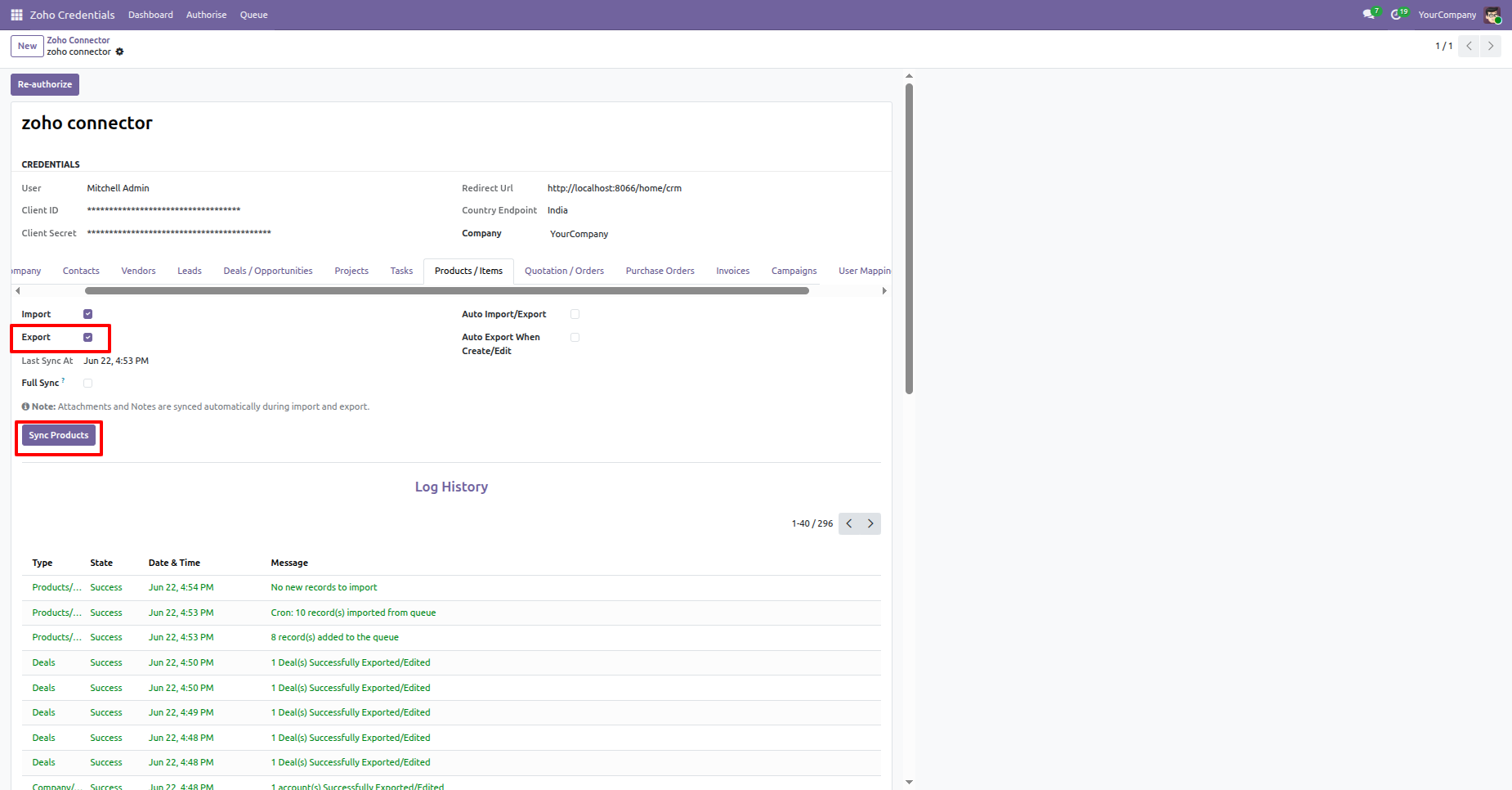
Task: Click the Client Secret masked field
Action: [179, 233]
